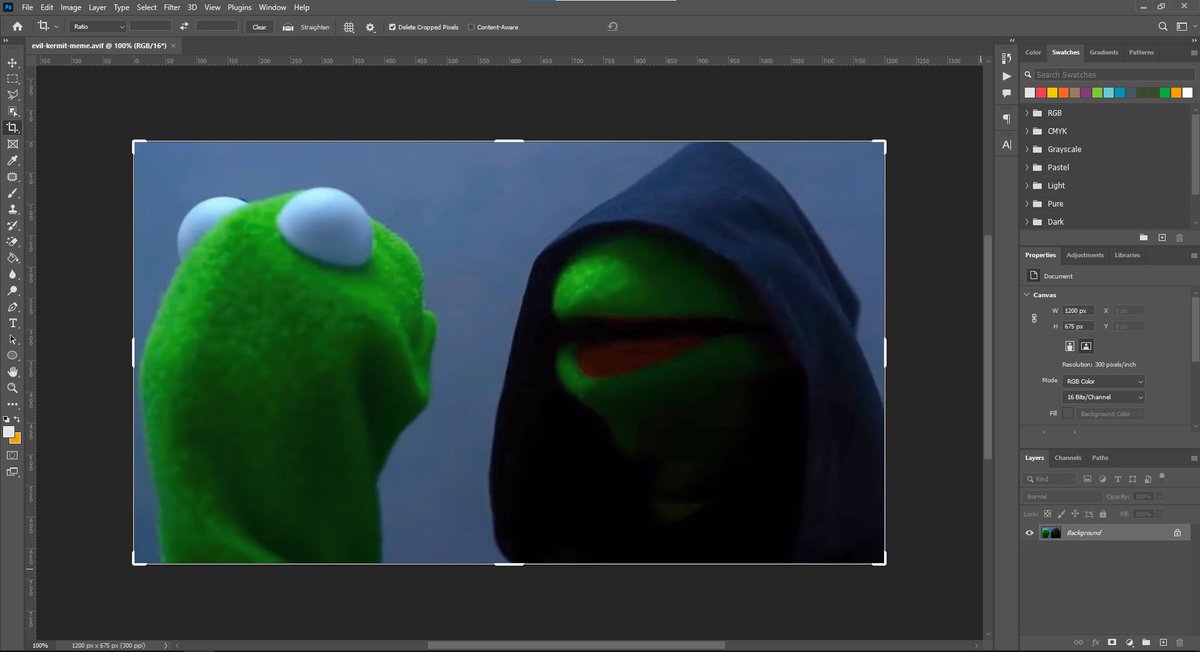This screenshot has height=652, width=1200.
Task: Open the RGB Color mode dropdown
Action: [x=1104, y=381]
